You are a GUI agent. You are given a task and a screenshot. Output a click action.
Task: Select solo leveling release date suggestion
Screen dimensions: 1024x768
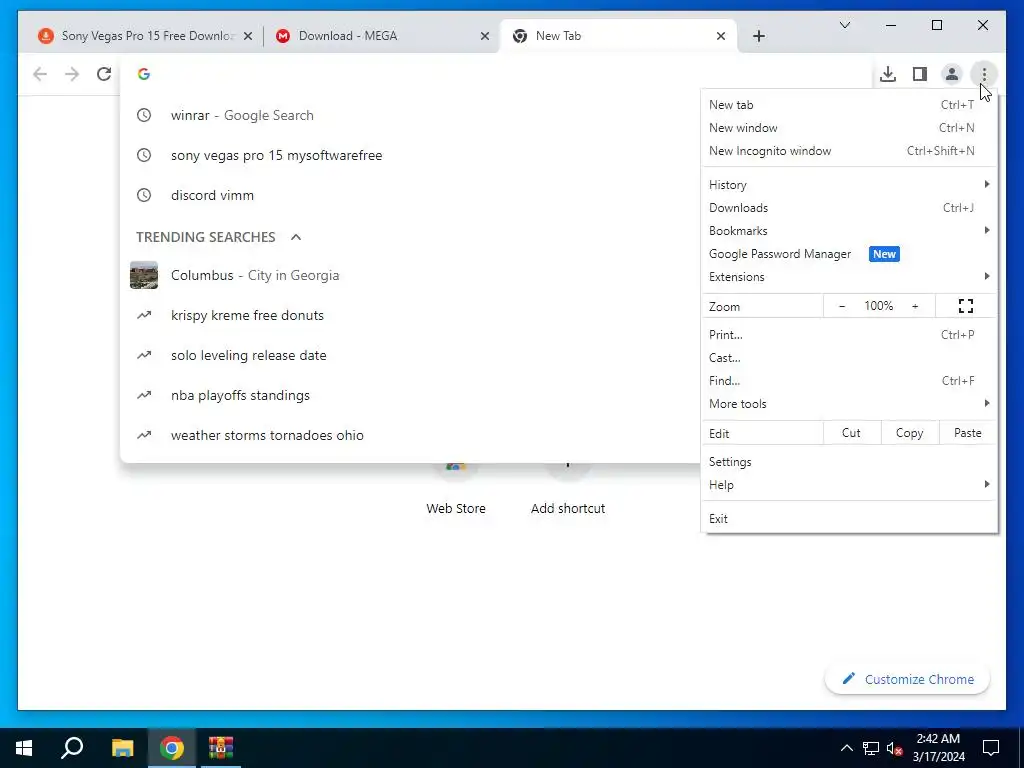(409, 355)
